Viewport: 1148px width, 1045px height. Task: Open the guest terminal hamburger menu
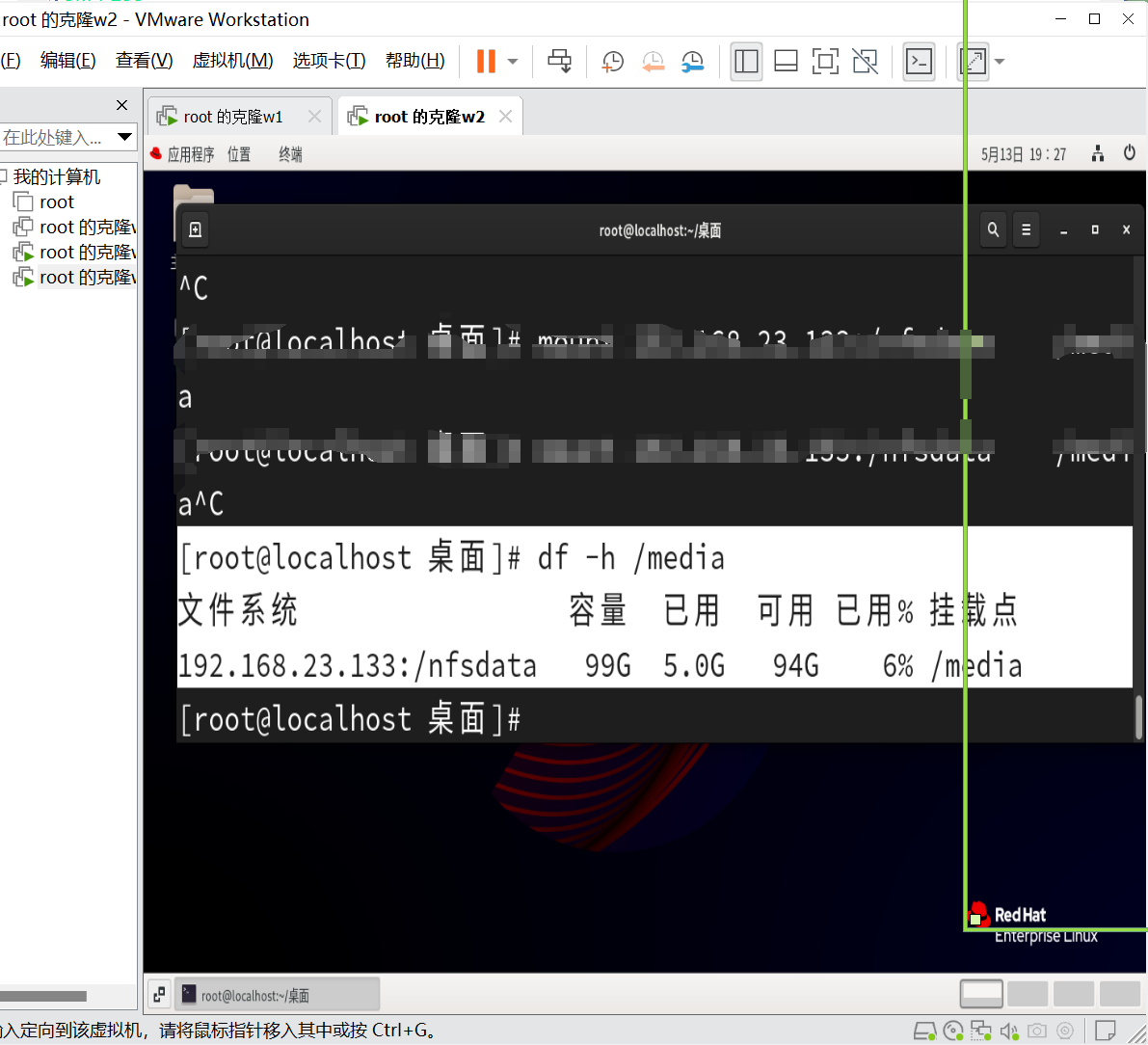tap(1026, 229)
